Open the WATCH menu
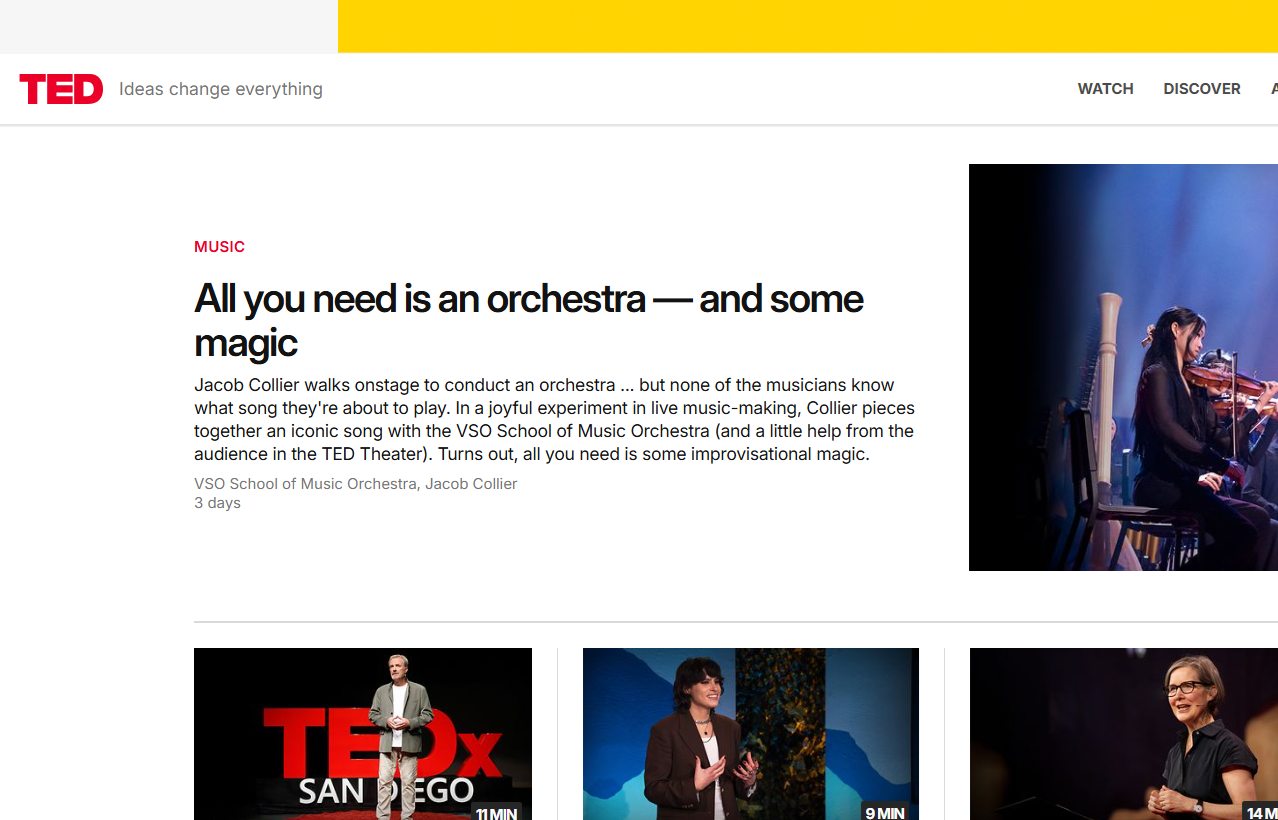The height and width of the screenshot is (820, 1278). 1105,89
